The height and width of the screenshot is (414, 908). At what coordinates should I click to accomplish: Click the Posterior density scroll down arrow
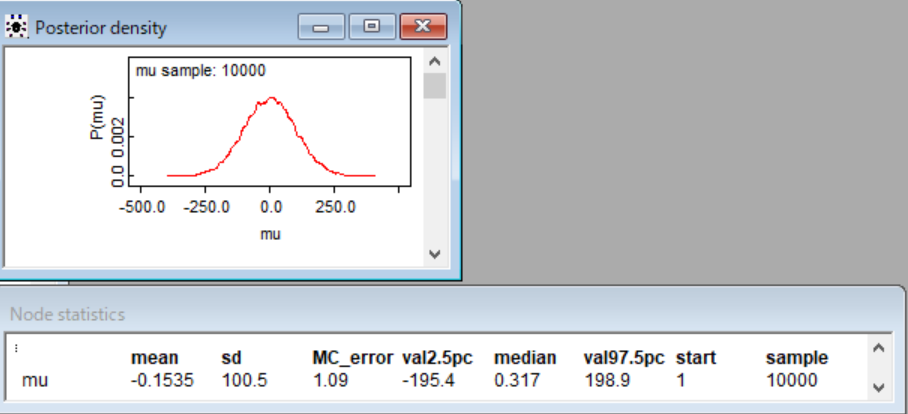(435, 254)
